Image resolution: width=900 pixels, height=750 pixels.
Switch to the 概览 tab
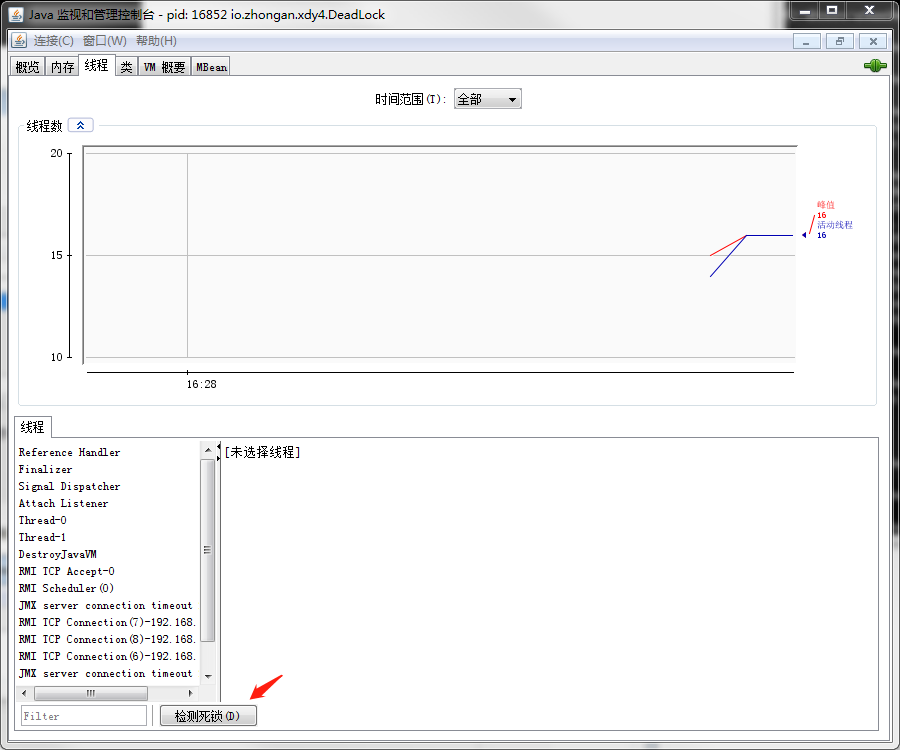coord(27,67)
